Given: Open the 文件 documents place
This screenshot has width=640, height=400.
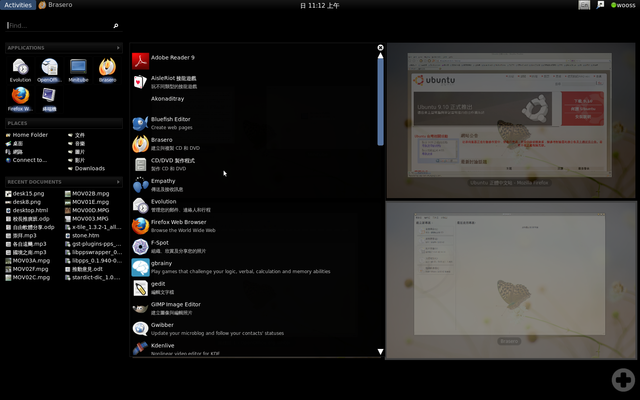Looking at the screenshot, I should (76, 135).
